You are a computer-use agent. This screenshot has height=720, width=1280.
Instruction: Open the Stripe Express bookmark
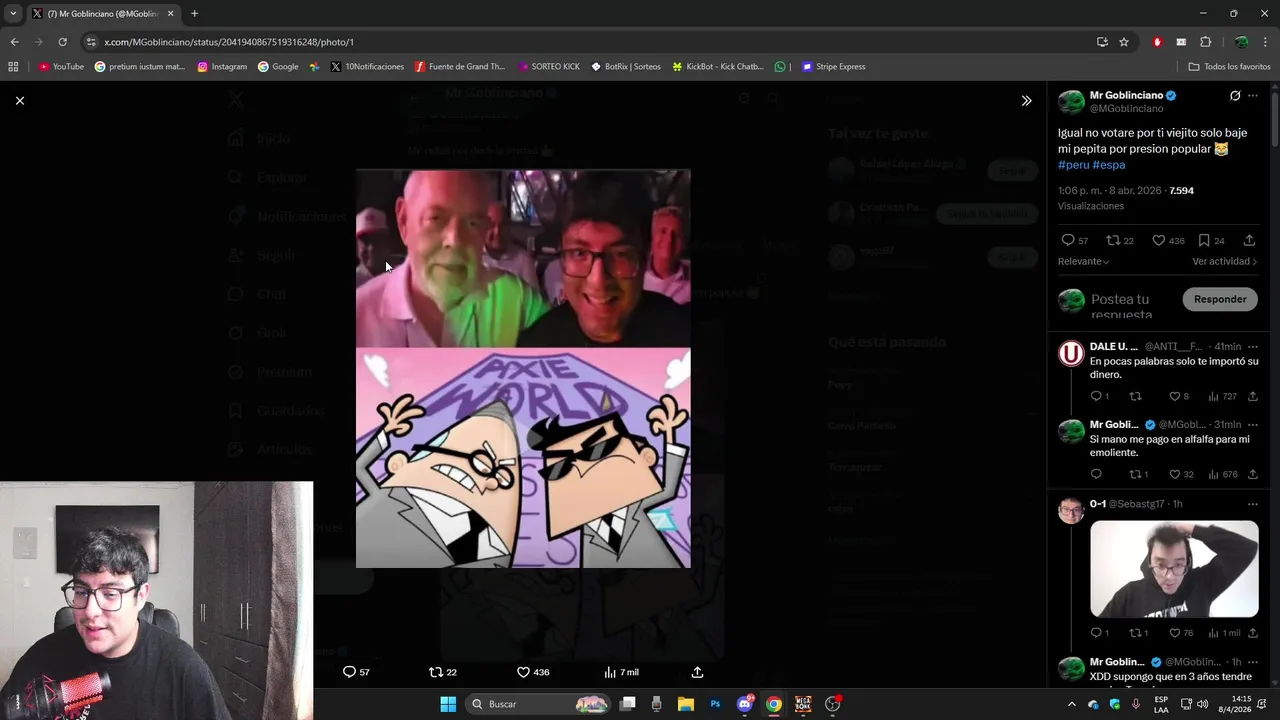(x=834, y=67)
